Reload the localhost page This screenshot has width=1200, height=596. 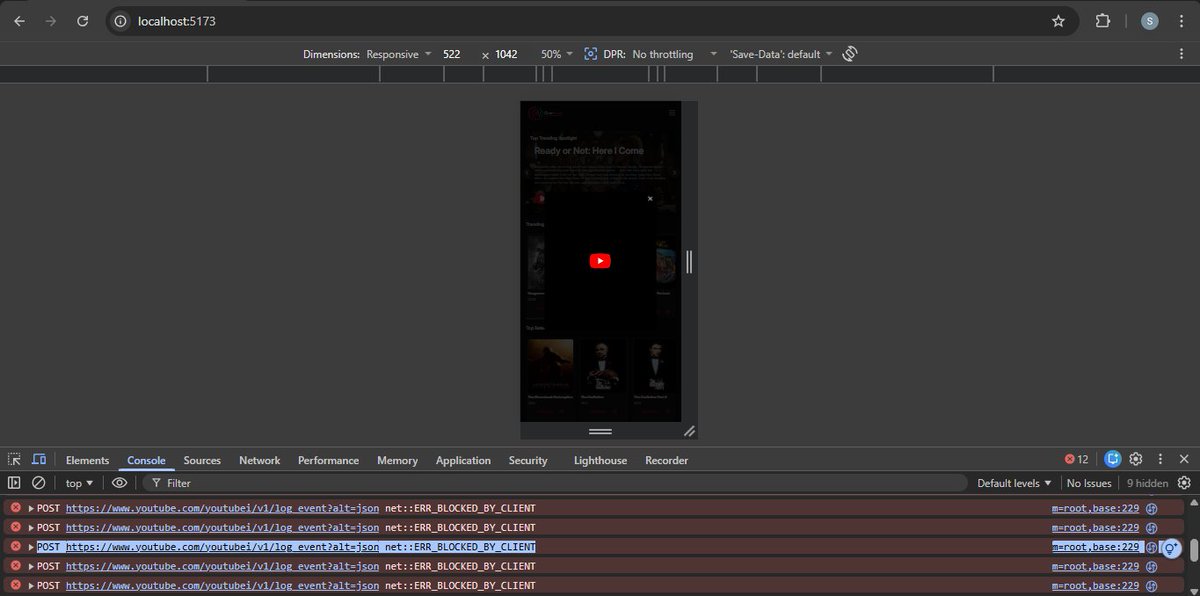[x=83, y=21]
